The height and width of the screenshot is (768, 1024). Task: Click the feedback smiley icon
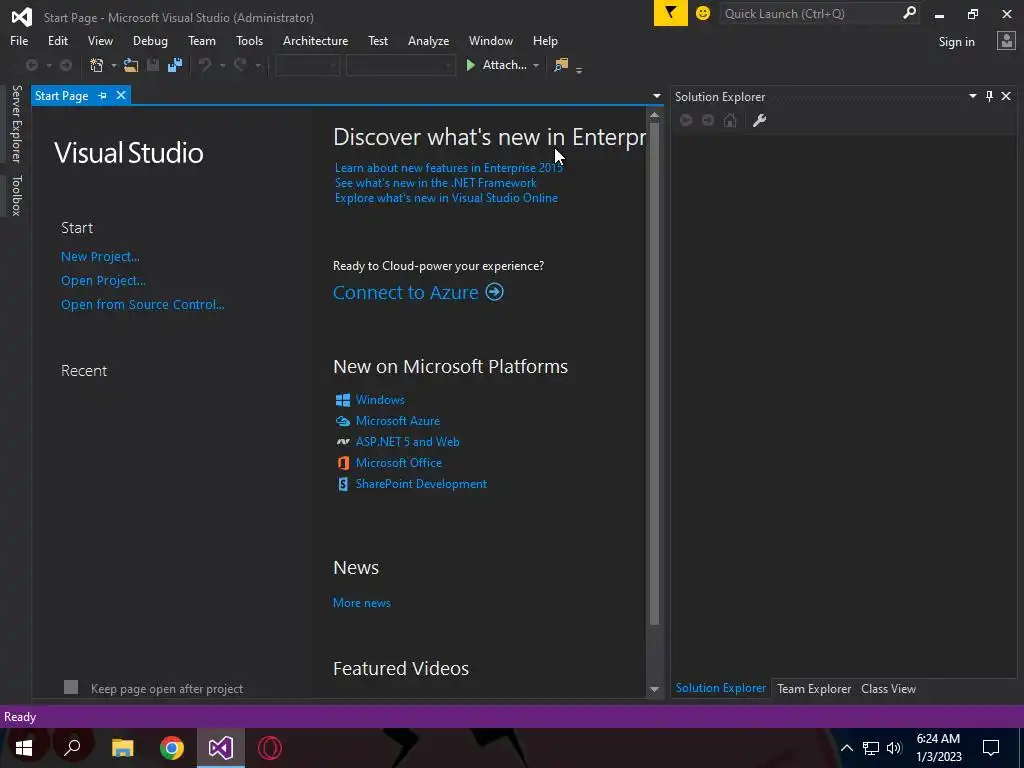pyautogui.click(x=703, y=13)
